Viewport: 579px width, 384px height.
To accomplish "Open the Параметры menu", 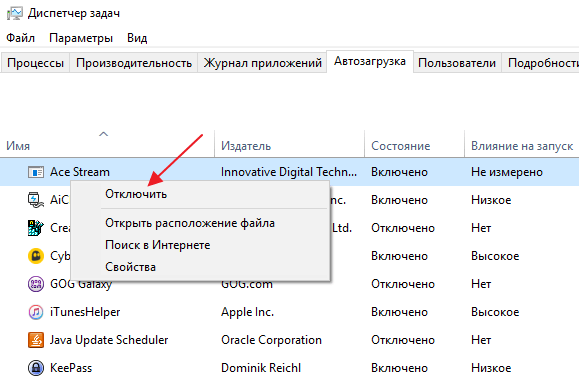I will [x=81, y=38].
